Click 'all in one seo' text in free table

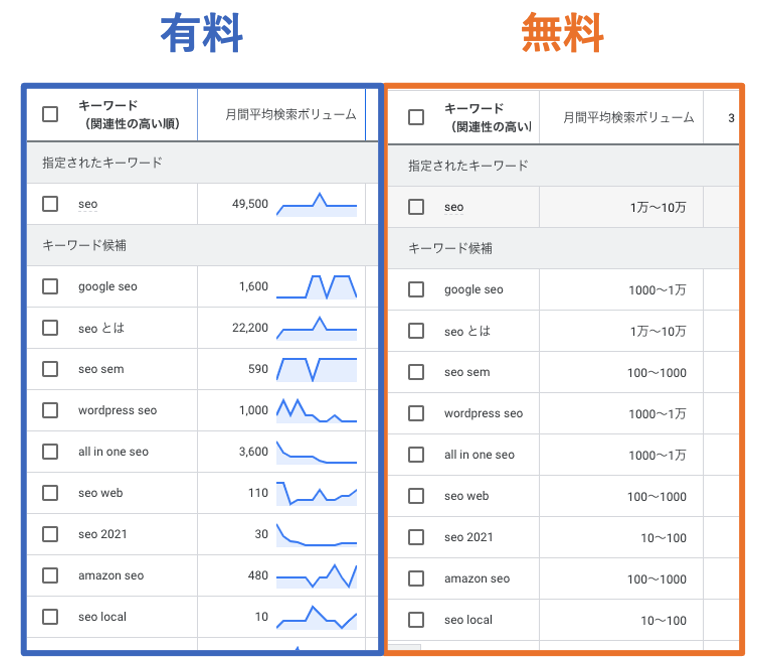(x=480, y=455)
